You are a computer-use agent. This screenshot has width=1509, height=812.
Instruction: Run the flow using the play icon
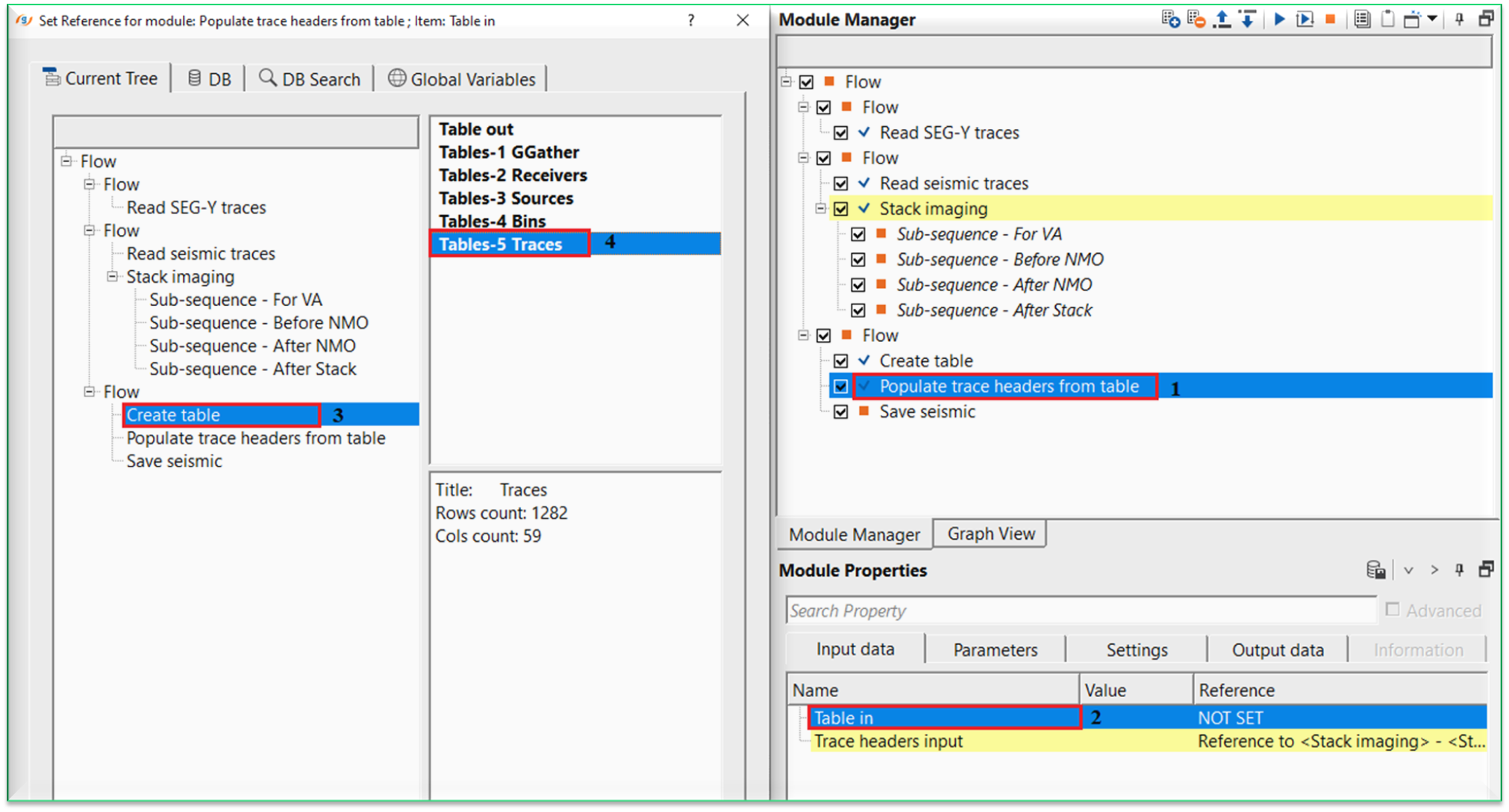click(1279, 19)
